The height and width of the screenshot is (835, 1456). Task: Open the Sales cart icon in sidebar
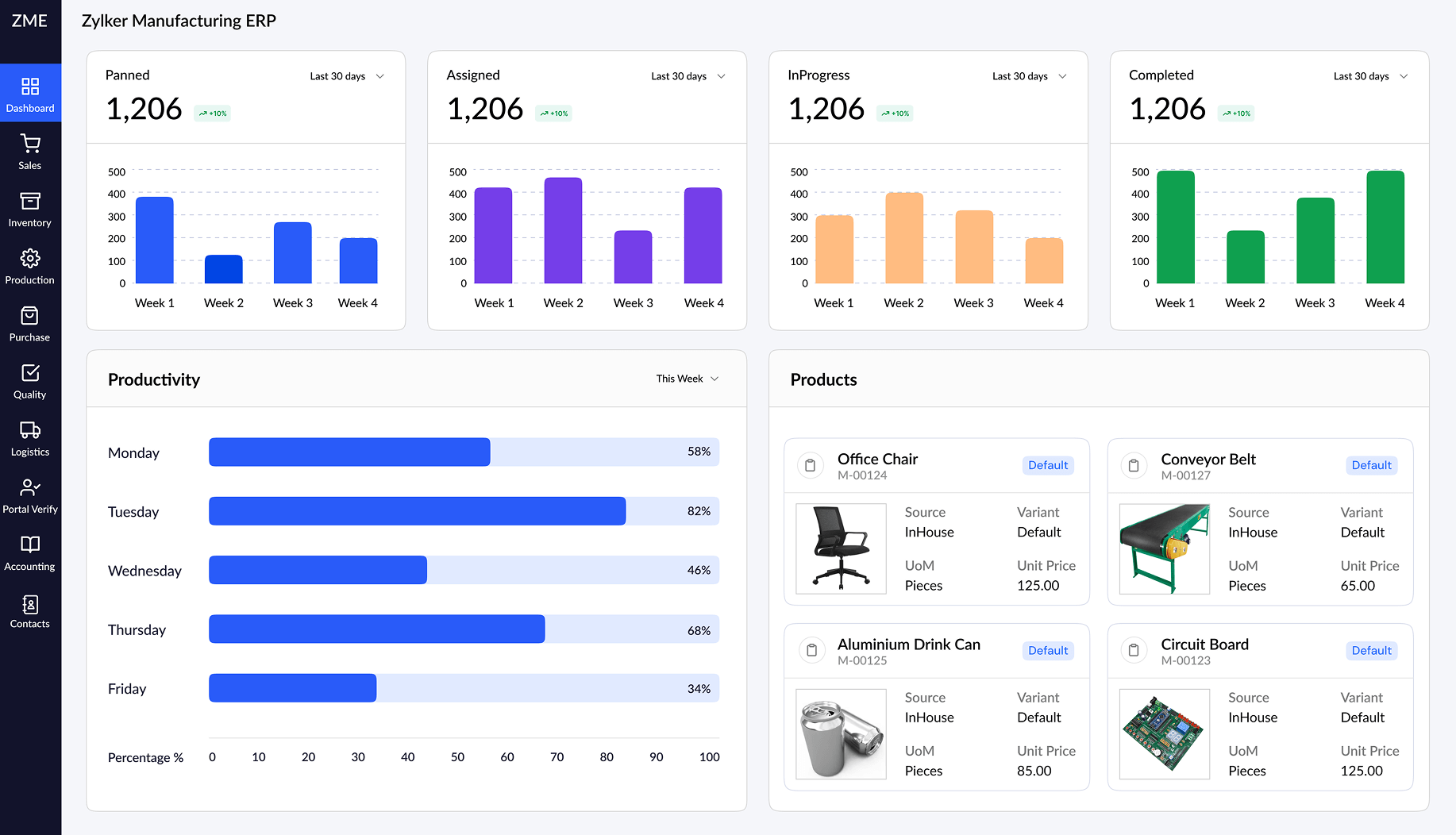30,144
